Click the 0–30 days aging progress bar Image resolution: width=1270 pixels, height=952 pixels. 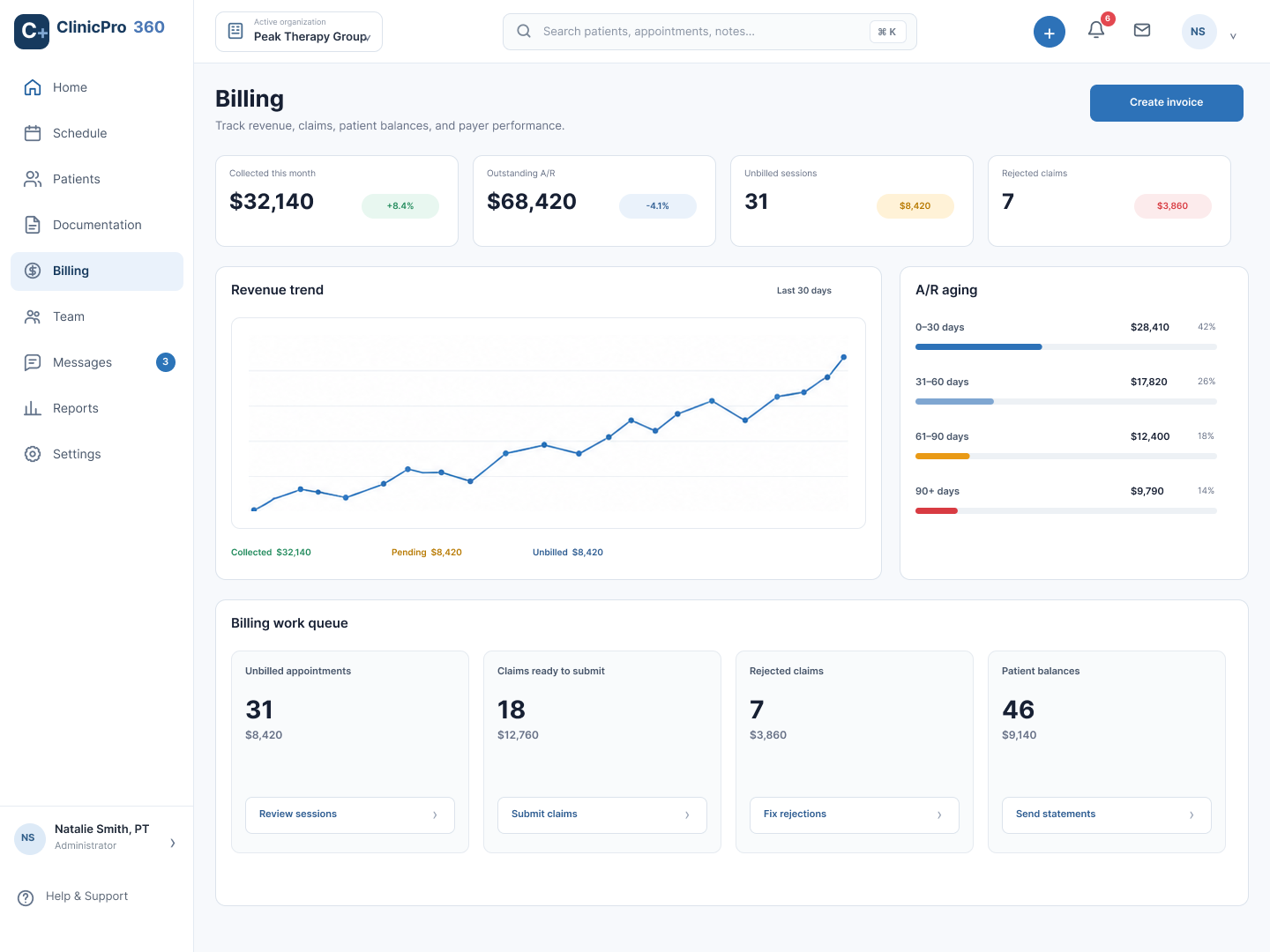(1066, 347)
